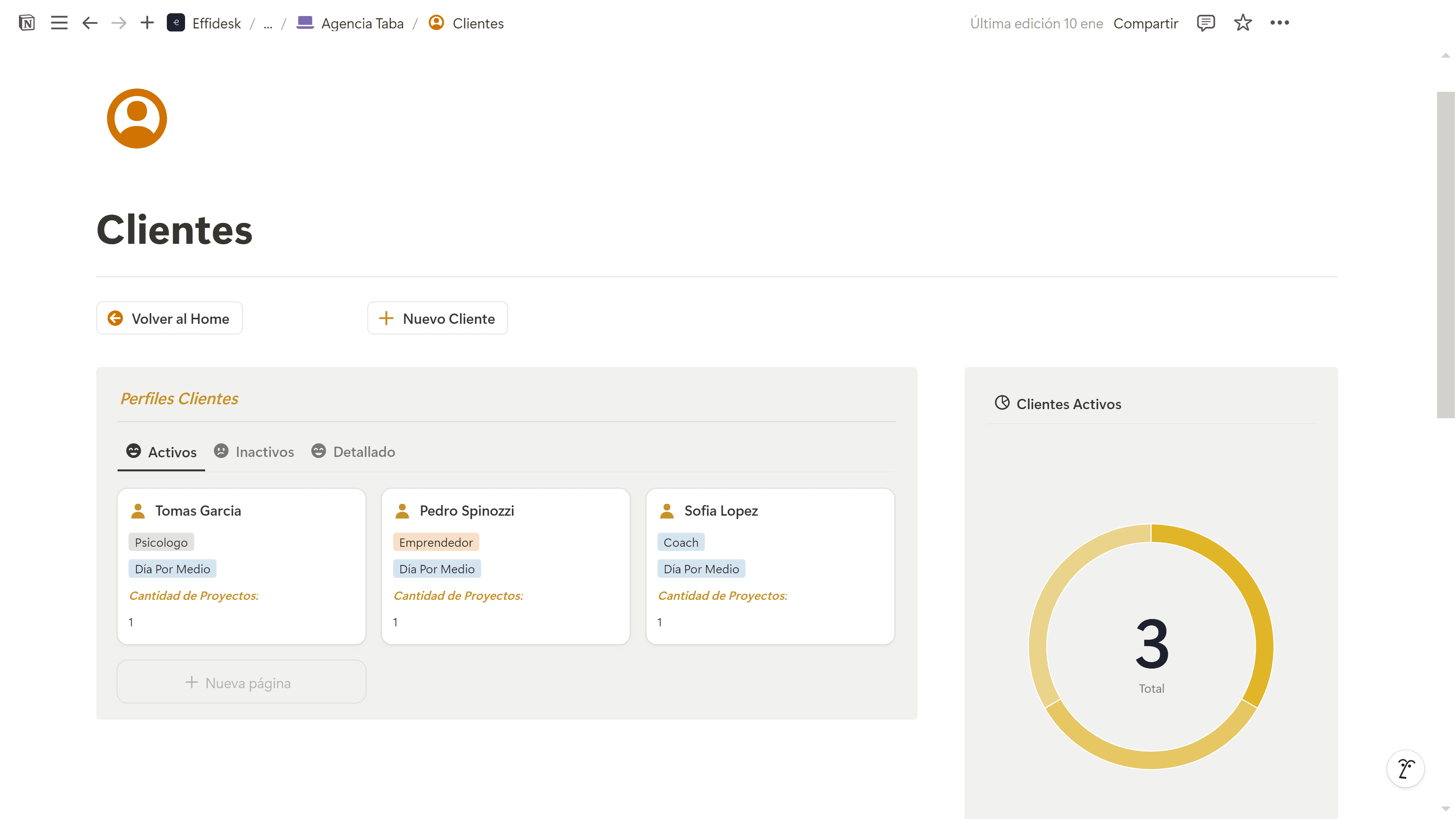
Task: Go back with the left arrow
Action: pyautogui.click(x=90, y=23)
